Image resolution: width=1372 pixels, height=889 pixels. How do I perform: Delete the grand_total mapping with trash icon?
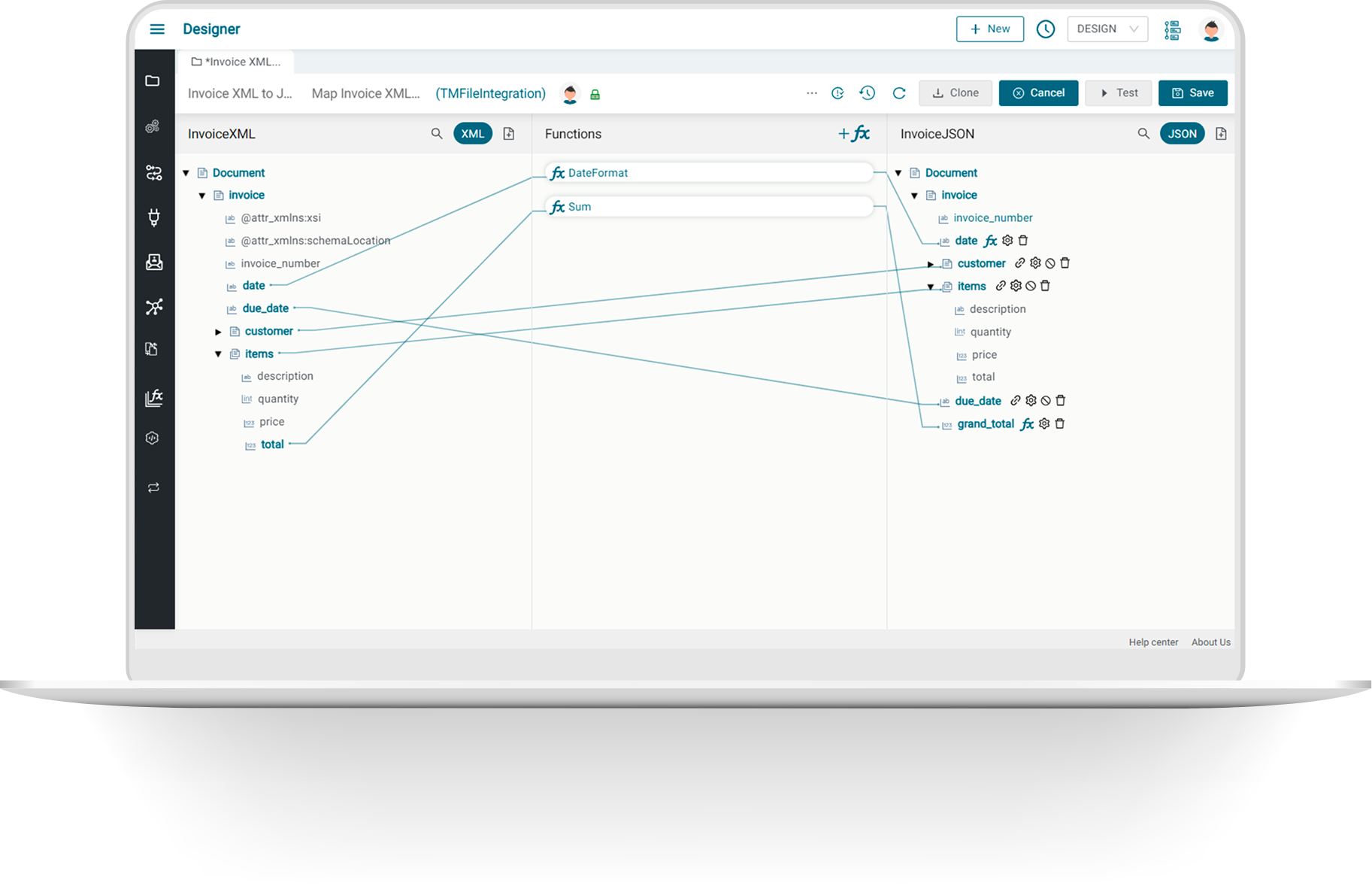coord(1060,424)
